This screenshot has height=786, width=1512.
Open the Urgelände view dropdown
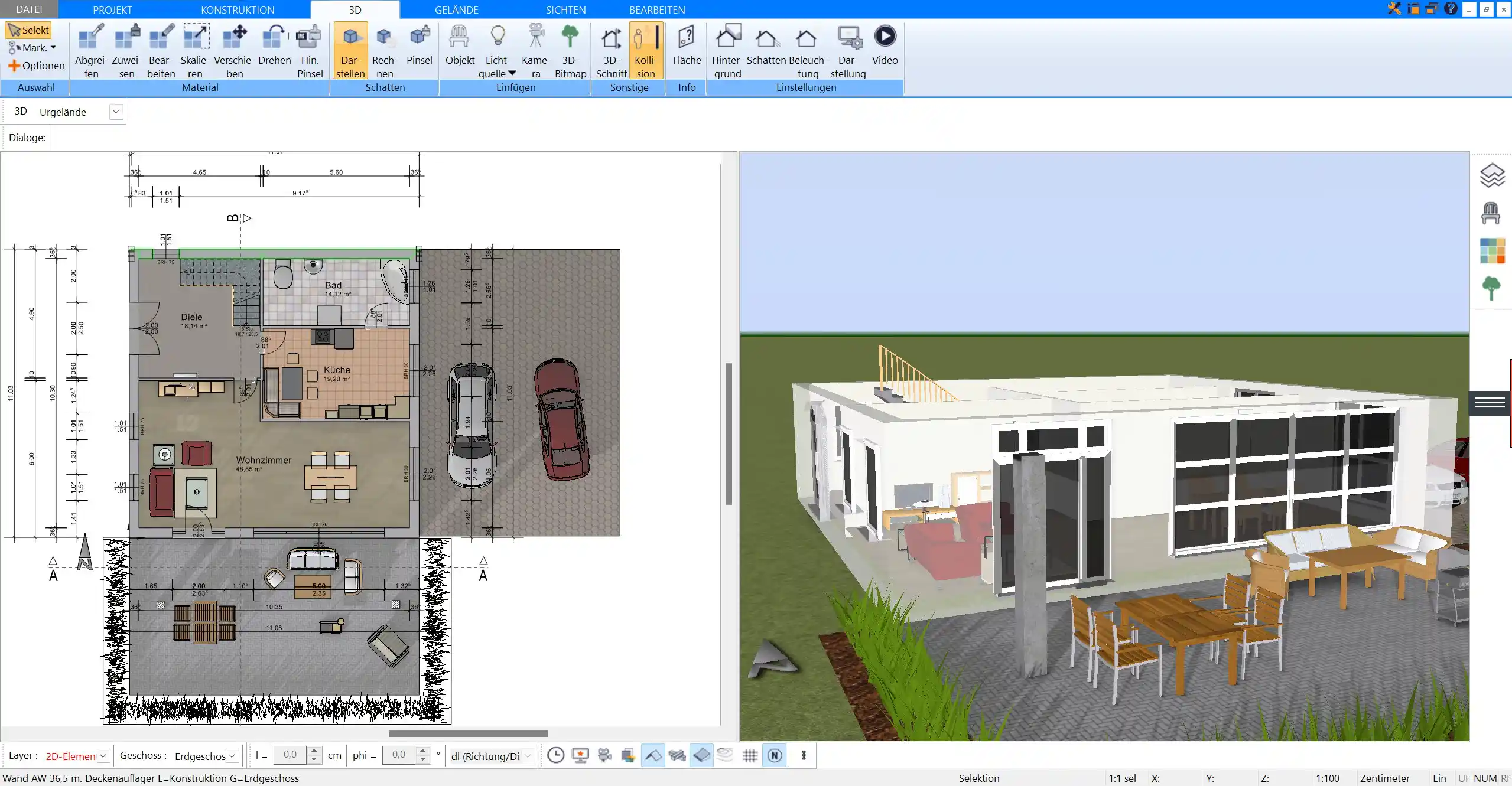[x=116, y=112]
